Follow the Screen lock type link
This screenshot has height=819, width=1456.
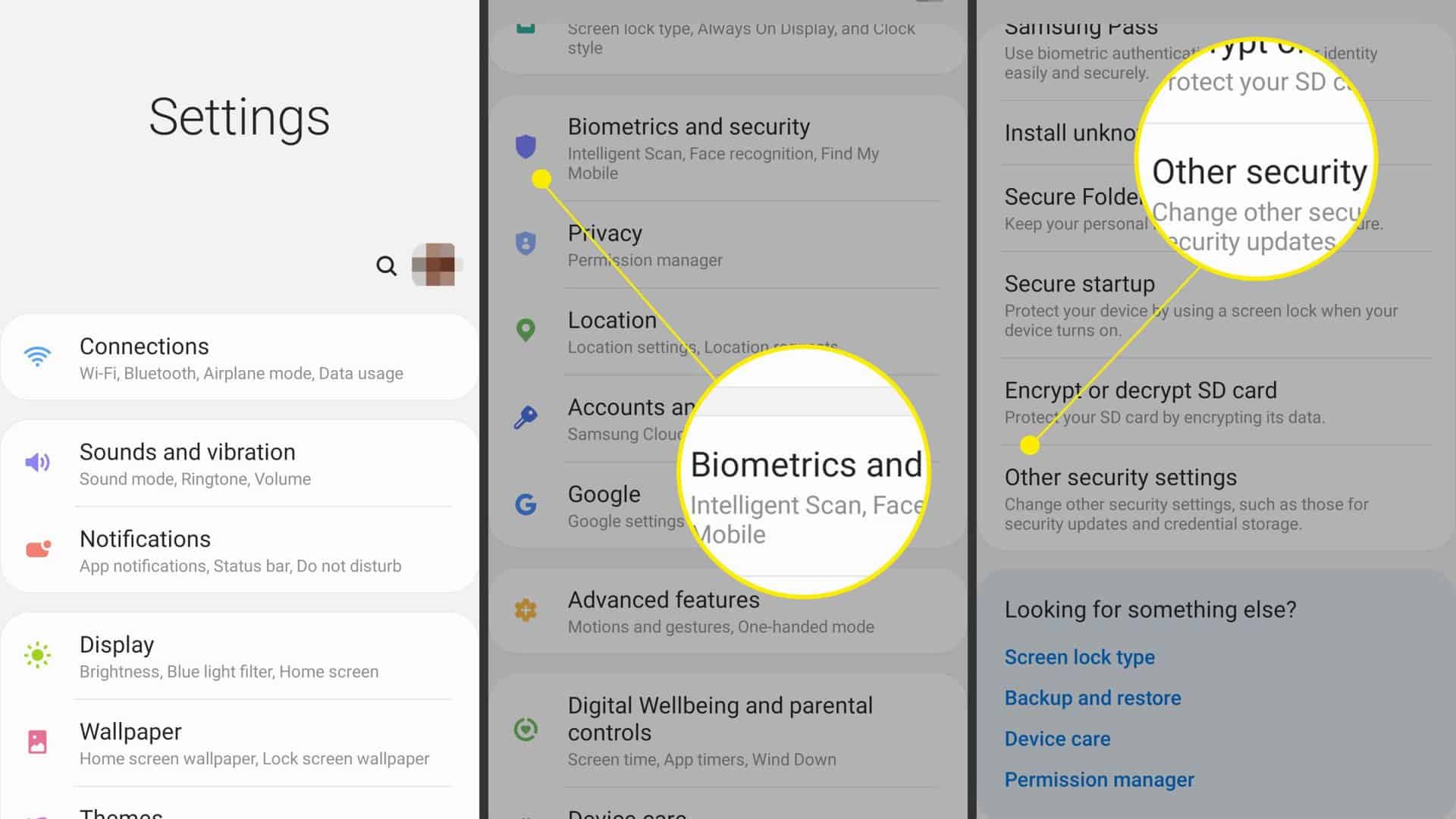(x=1079, y=657)
